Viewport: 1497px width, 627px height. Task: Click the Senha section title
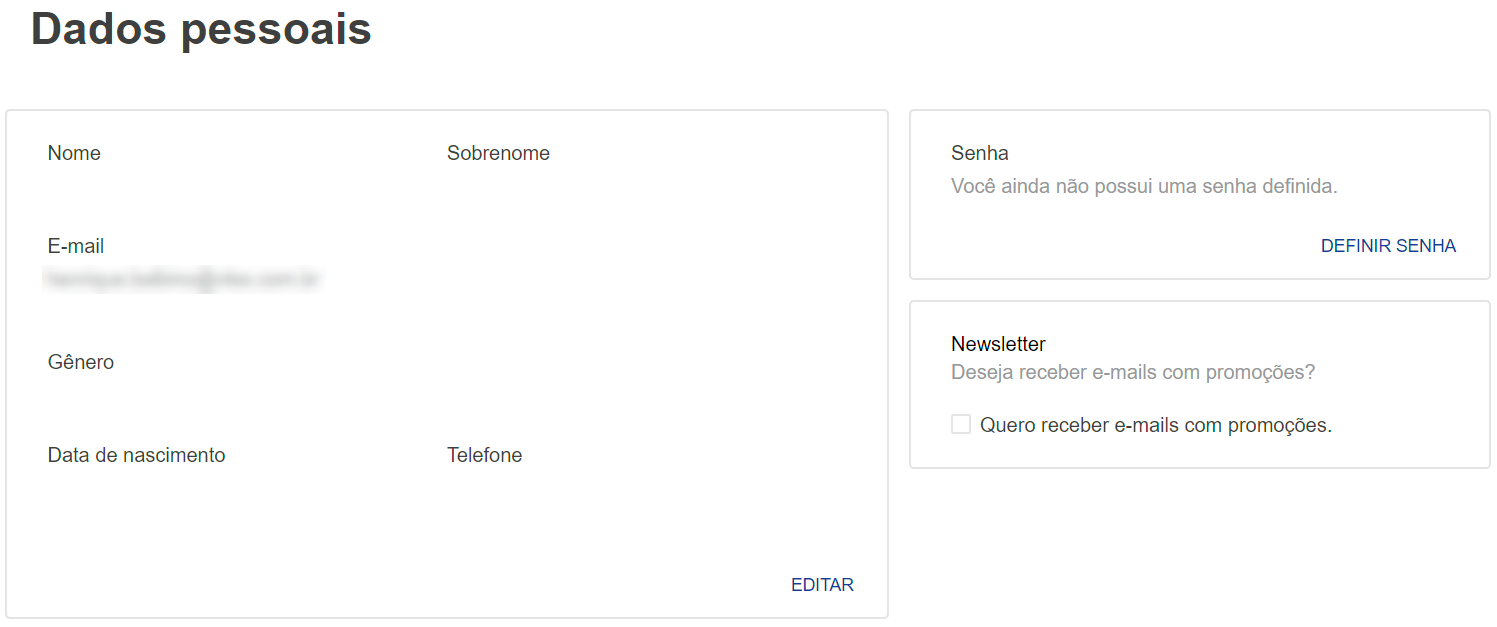point(980,153)
